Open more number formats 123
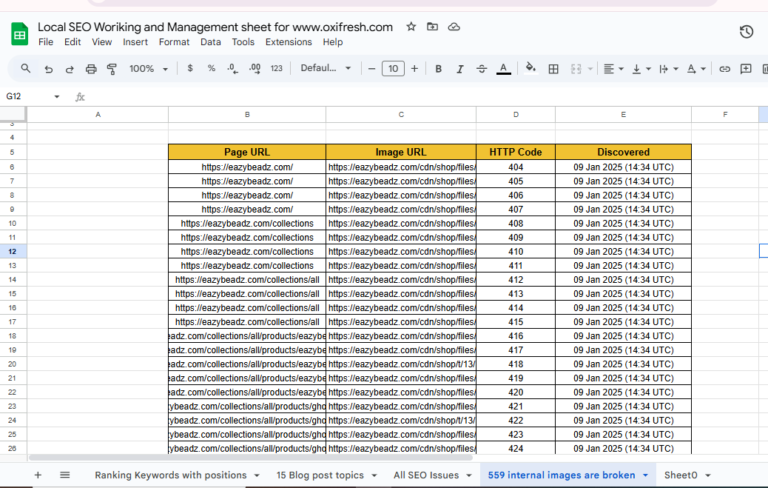Viewport: 768px width, 488px height. tap(277, 69)
